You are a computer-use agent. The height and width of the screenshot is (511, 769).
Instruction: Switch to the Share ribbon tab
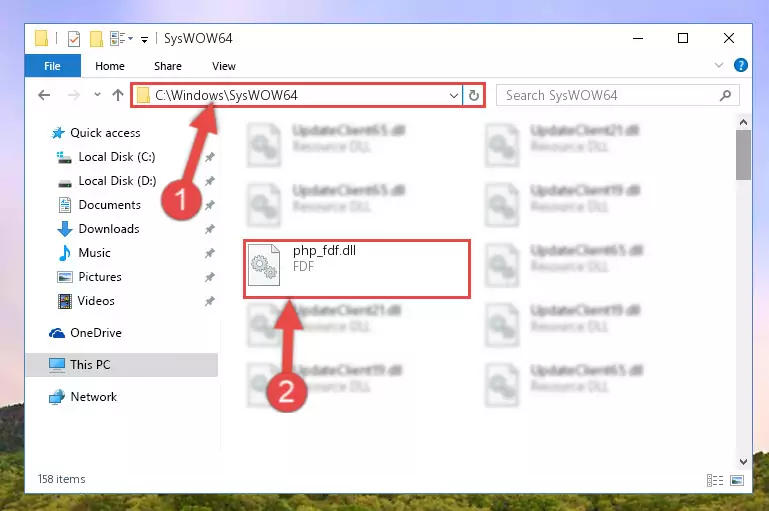(168, 66)
